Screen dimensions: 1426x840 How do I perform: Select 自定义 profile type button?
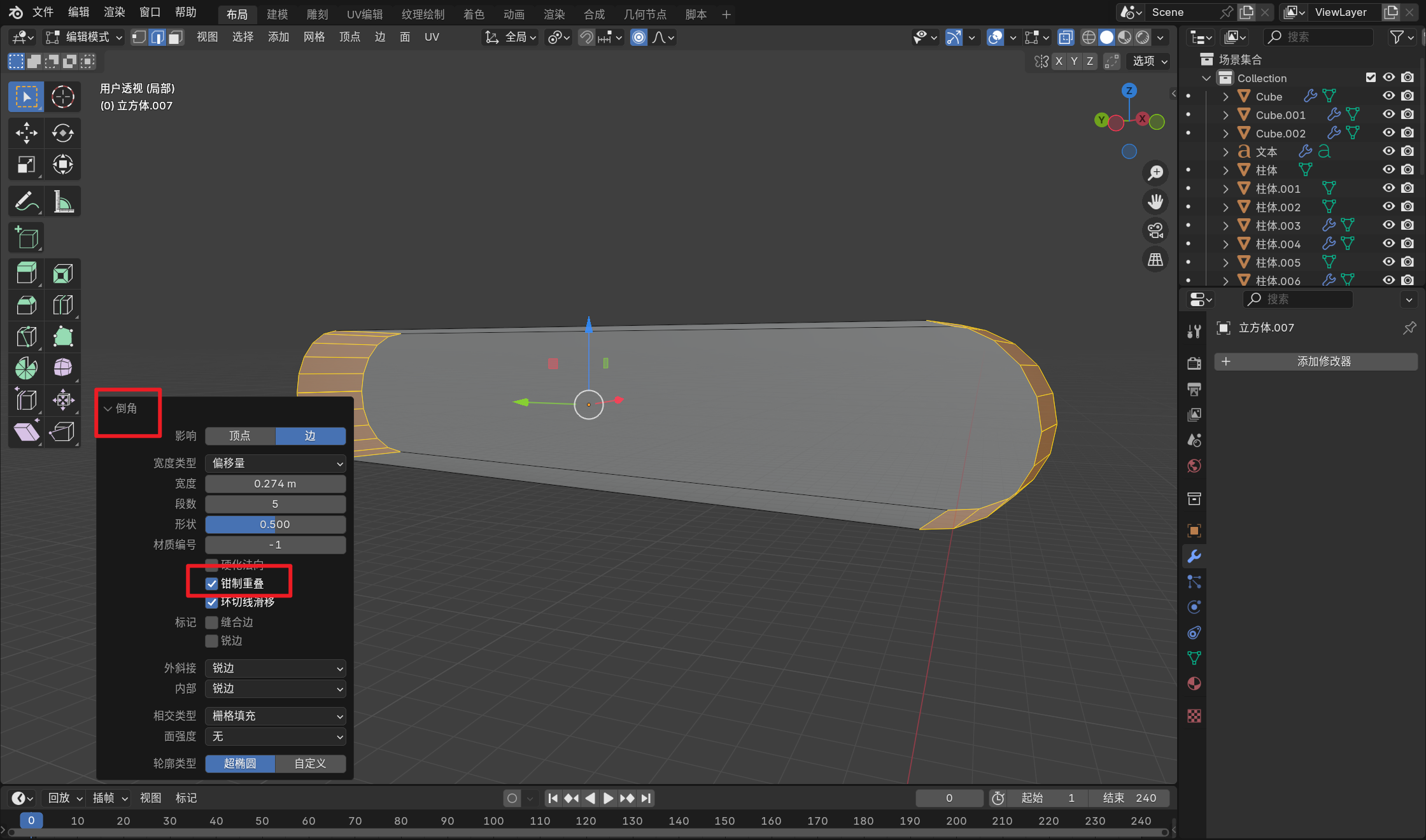pos(310,763)
